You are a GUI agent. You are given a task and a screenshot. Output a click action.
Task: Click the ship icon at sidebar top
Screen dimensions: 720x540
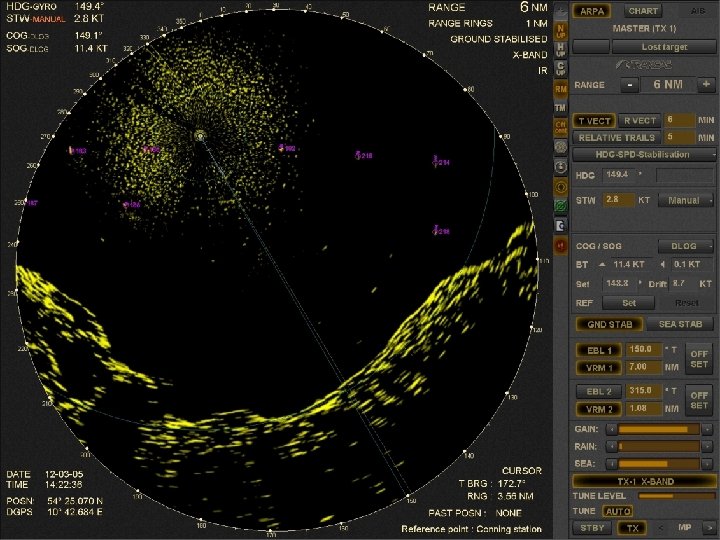[x=561, y=12]
